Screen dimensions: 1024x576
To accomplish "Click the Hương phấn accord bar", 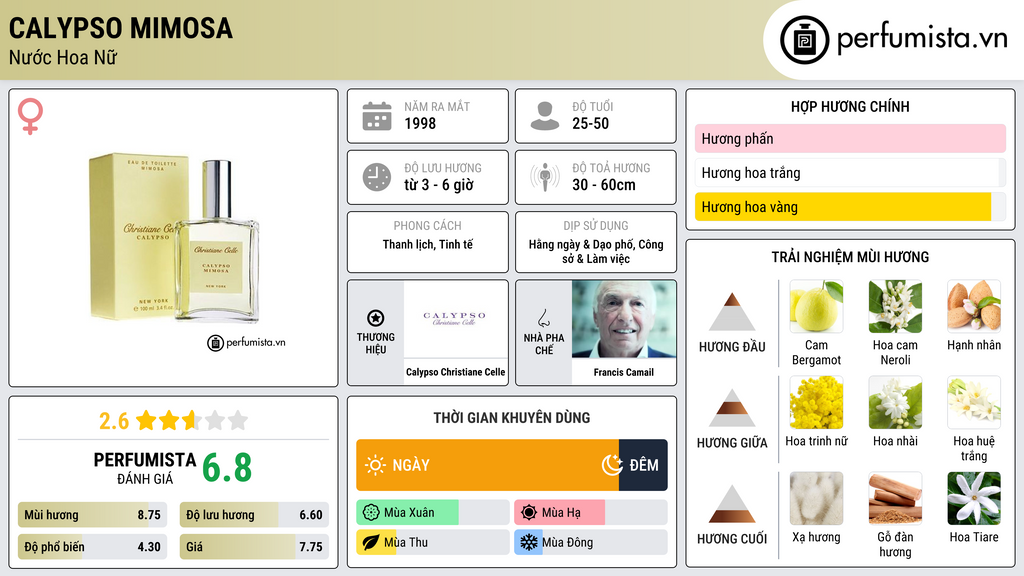I will coord(850,138).
